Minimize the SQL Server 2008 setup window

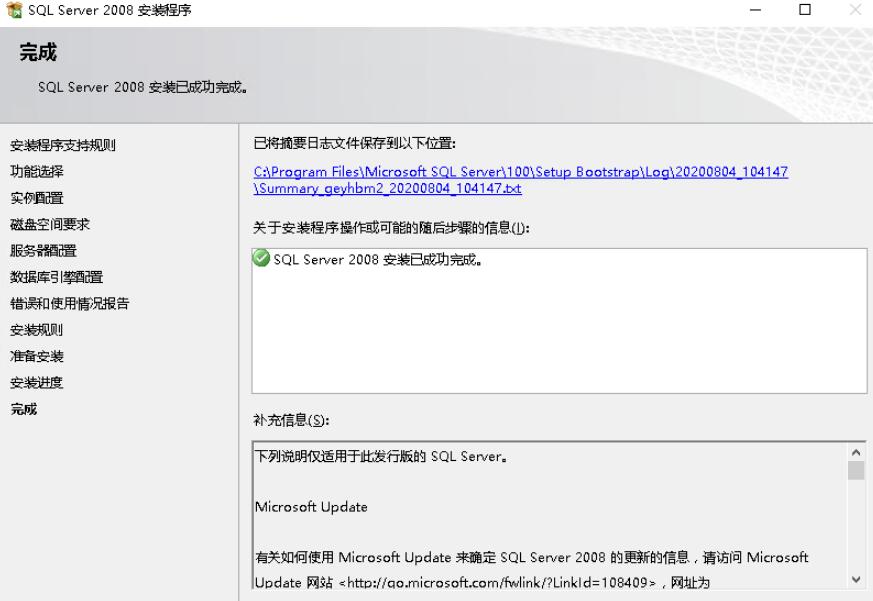click(756, 9)
